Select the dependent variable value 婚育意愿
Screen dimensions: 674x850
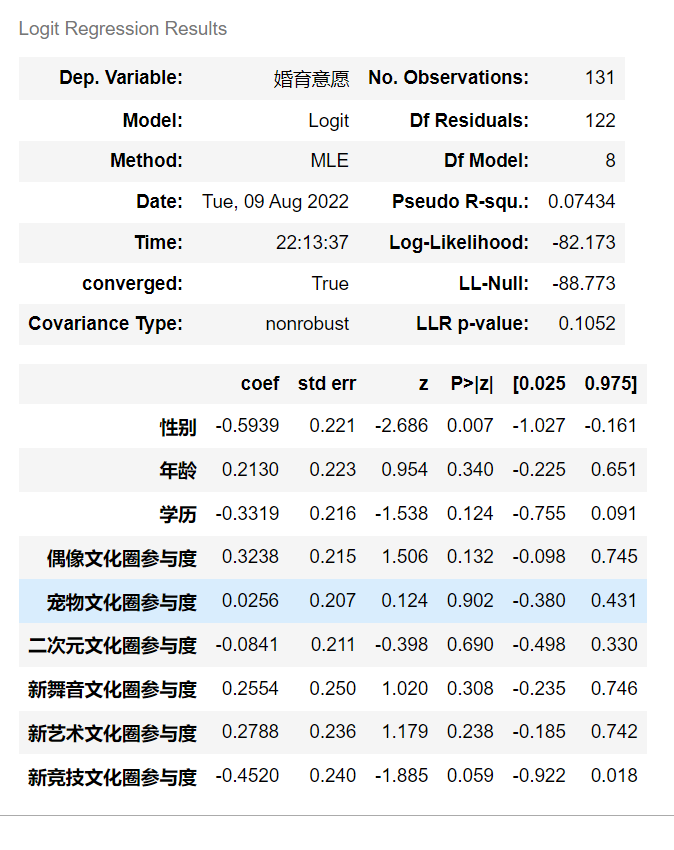[311, 79]
